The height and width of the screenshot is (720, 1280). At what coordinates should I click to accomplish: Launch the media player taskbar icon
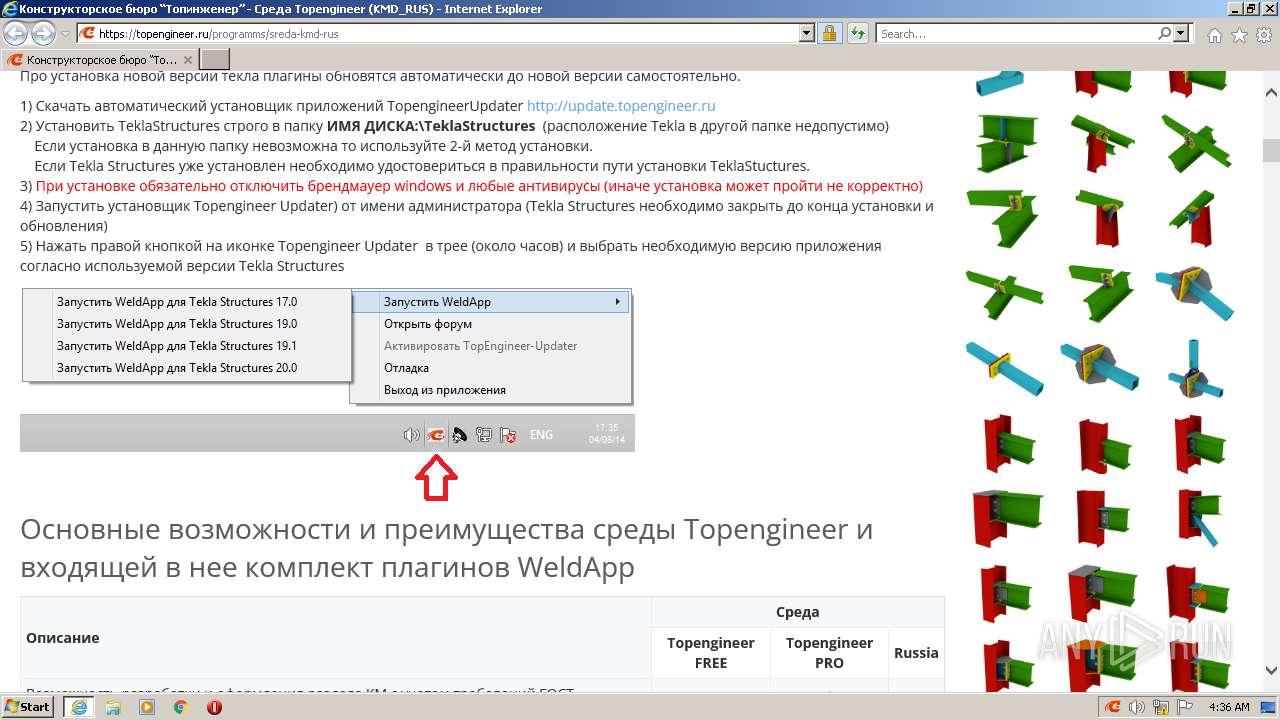point(147,707)
